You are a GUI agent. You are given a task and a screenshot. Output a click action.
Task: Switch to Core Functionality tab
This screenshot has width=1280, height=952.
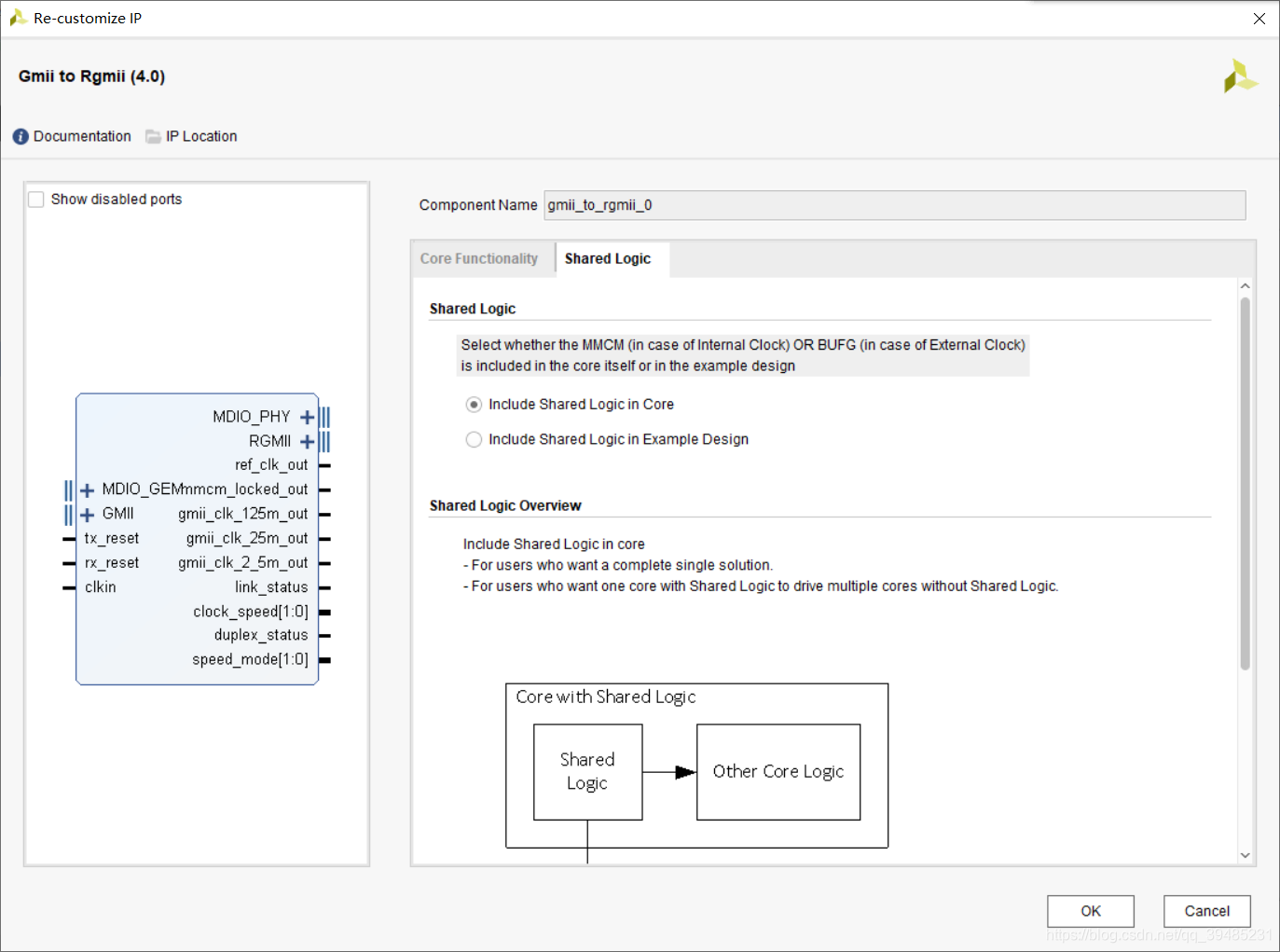point(479,259)
